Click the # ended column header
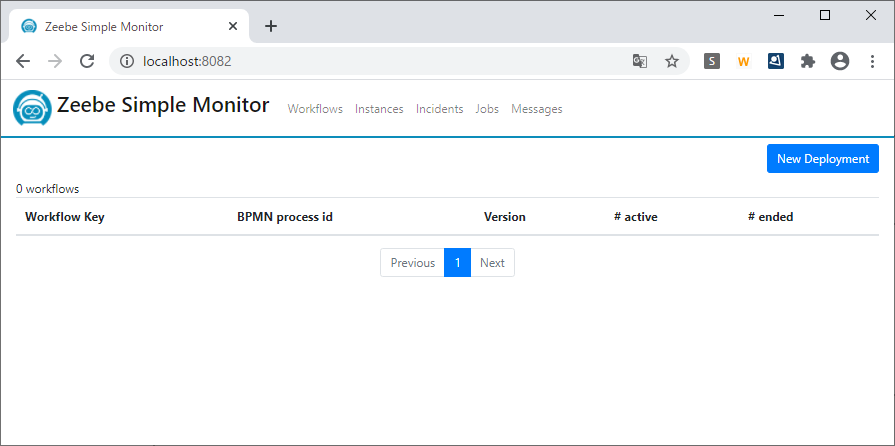 [770, 217]
